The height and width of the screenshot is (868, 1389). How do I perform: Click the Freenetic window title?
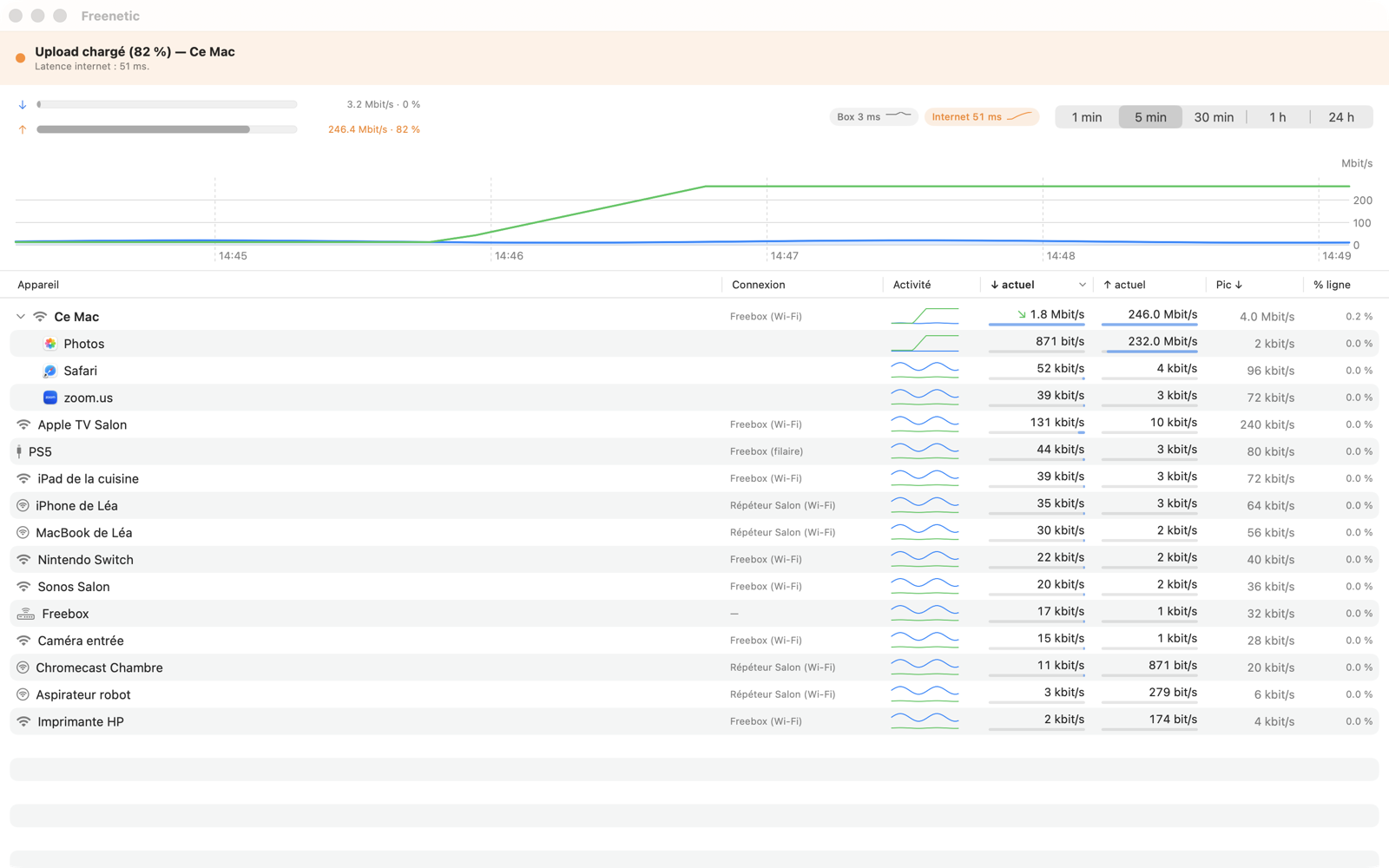pyautogui.click(x=109, y=16)
